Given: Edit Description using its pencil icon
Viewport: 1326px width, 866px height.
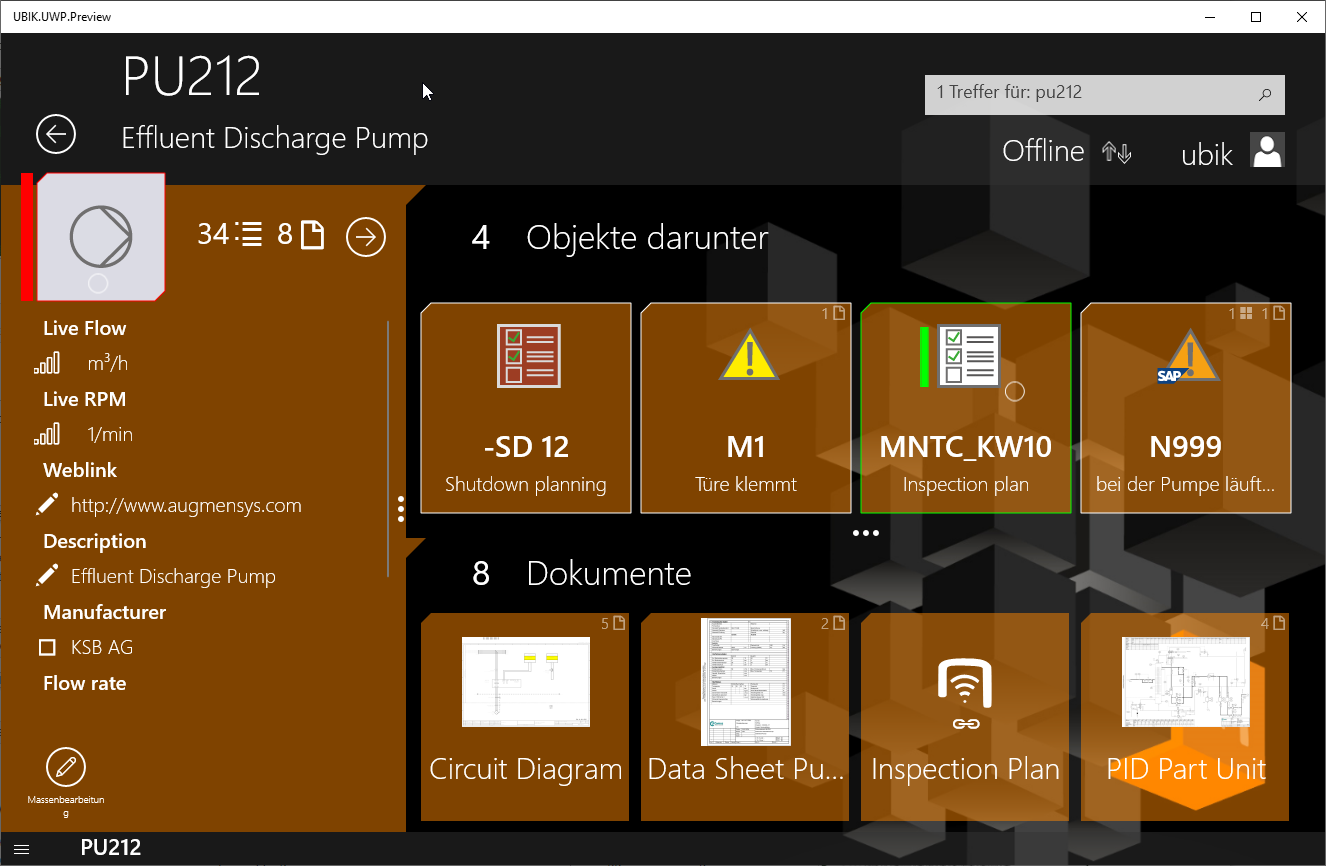Looking at the screenshot, I should pos(47,576).
